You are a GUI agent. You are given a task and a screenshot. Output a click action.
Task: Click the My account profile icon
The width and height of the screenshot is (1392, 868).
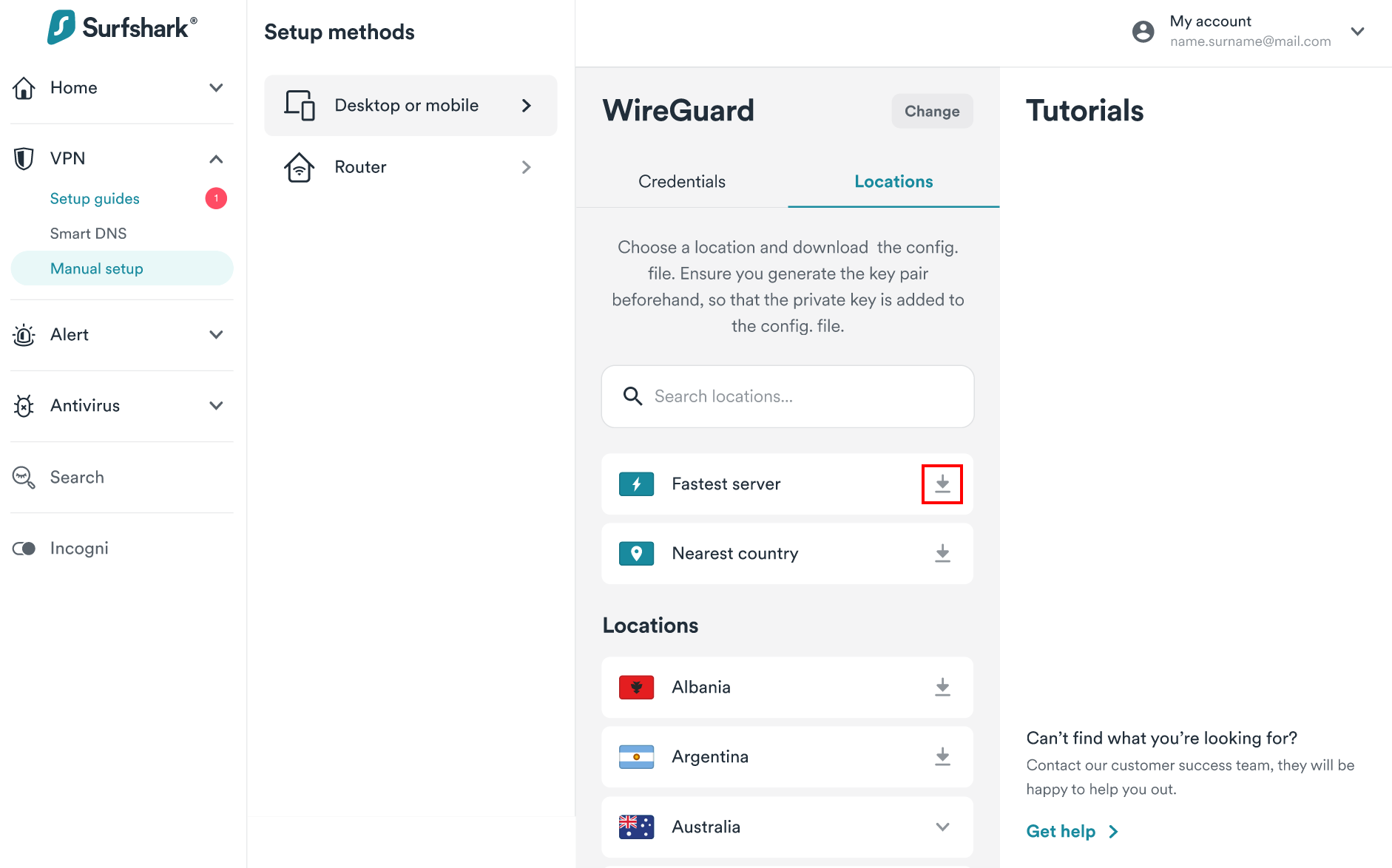1143,31
